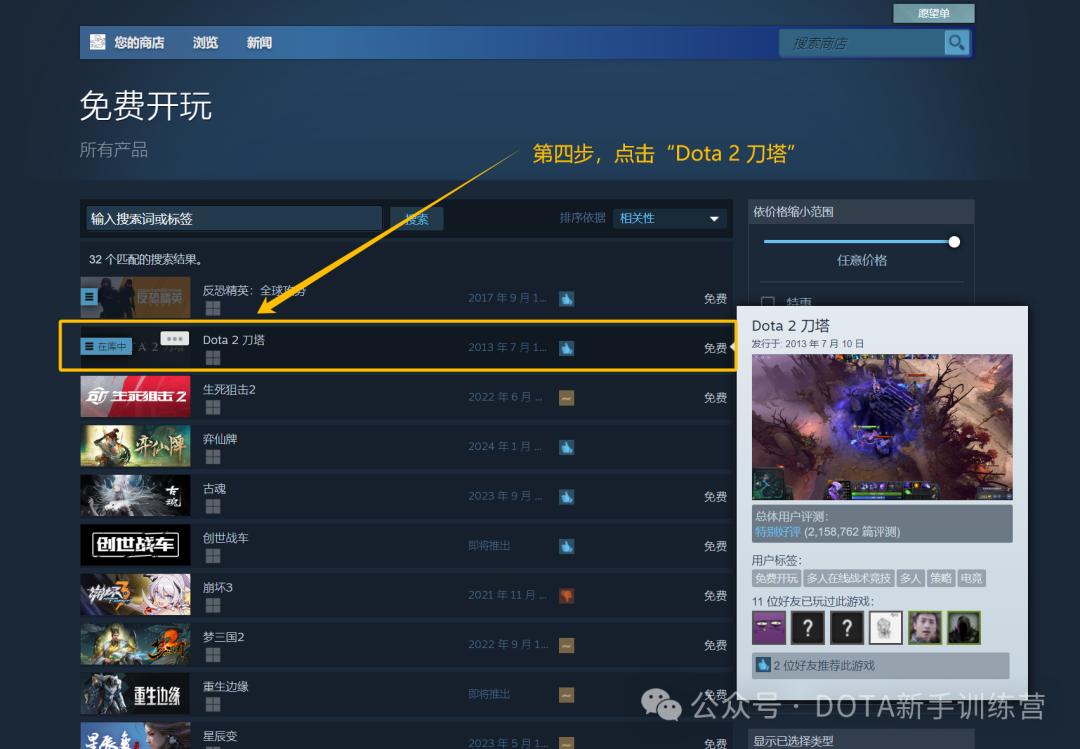Click the thumbs-up icon beside 2 位好友推荐此游戏
Screen dimensions: 1080x749
coord(763,664)
